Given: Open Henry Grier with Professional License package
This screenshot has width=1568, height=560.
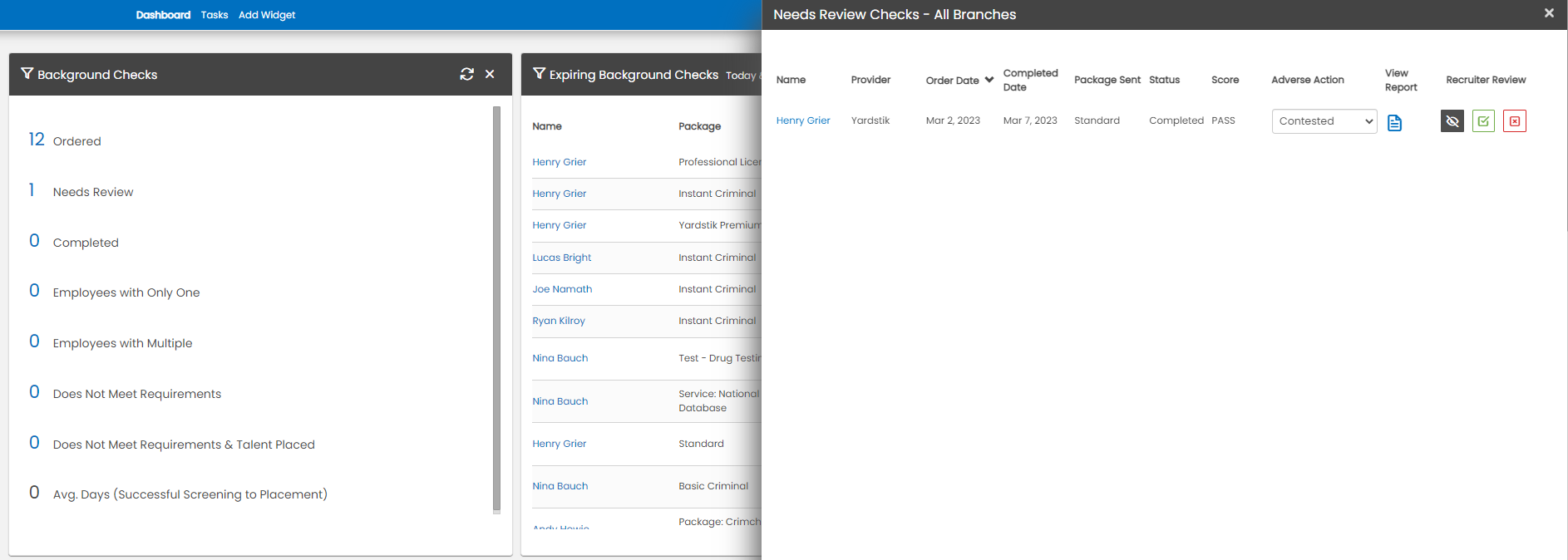Looking at the screenshot, I should pyautogui.click(x=560, y=162).
